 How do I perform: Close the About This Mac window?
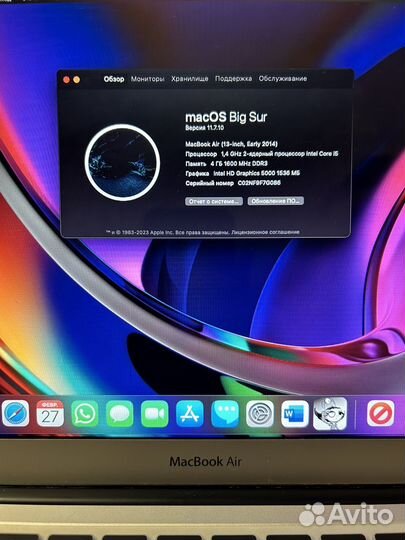pyautogui.click(x=66, y=80)
